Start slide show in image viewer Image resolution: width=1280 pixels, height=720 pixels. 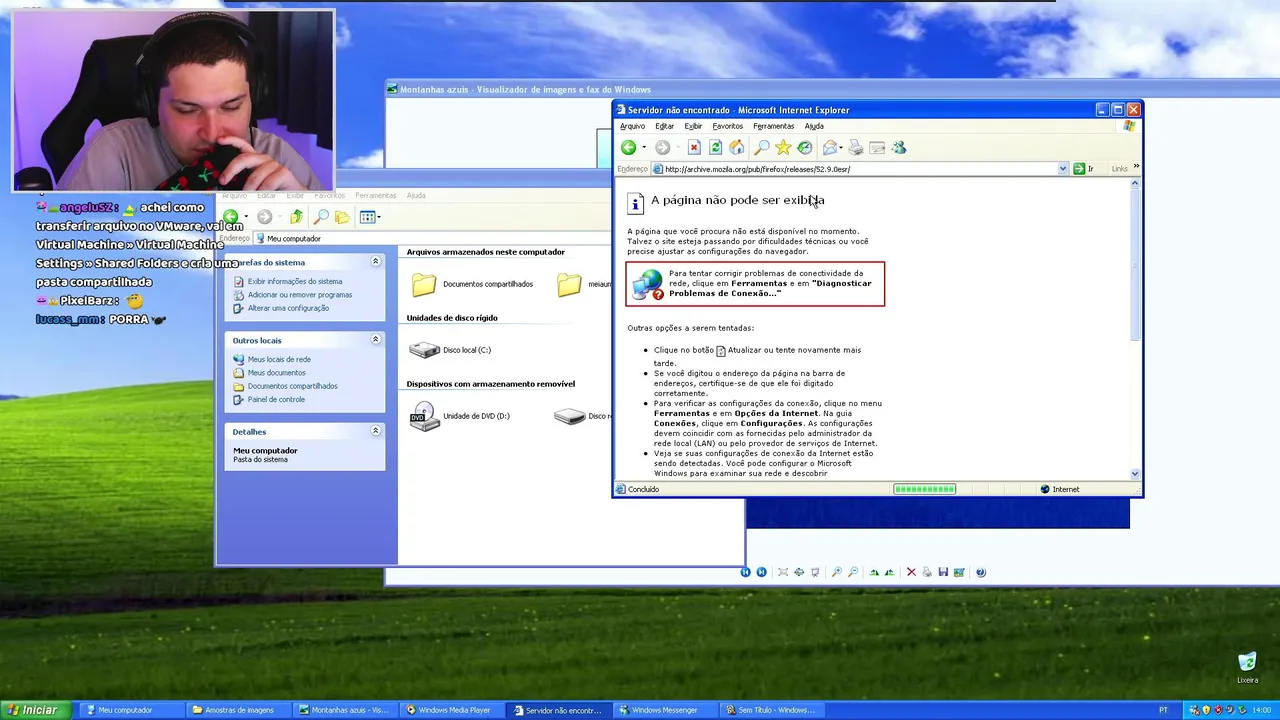tap(815, 572)
